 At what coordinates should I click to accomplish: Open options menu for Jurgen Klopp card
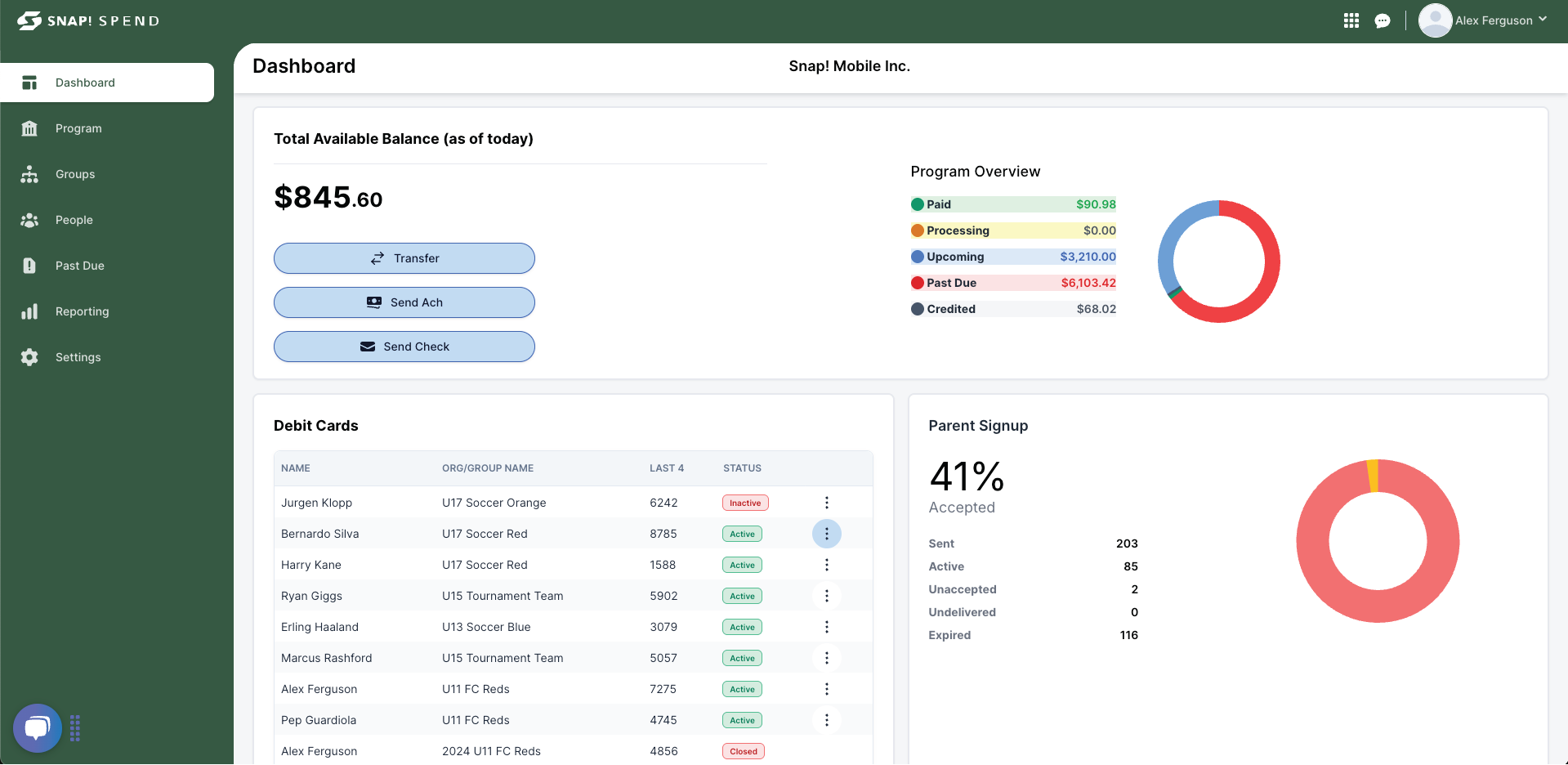click(826, 503)
